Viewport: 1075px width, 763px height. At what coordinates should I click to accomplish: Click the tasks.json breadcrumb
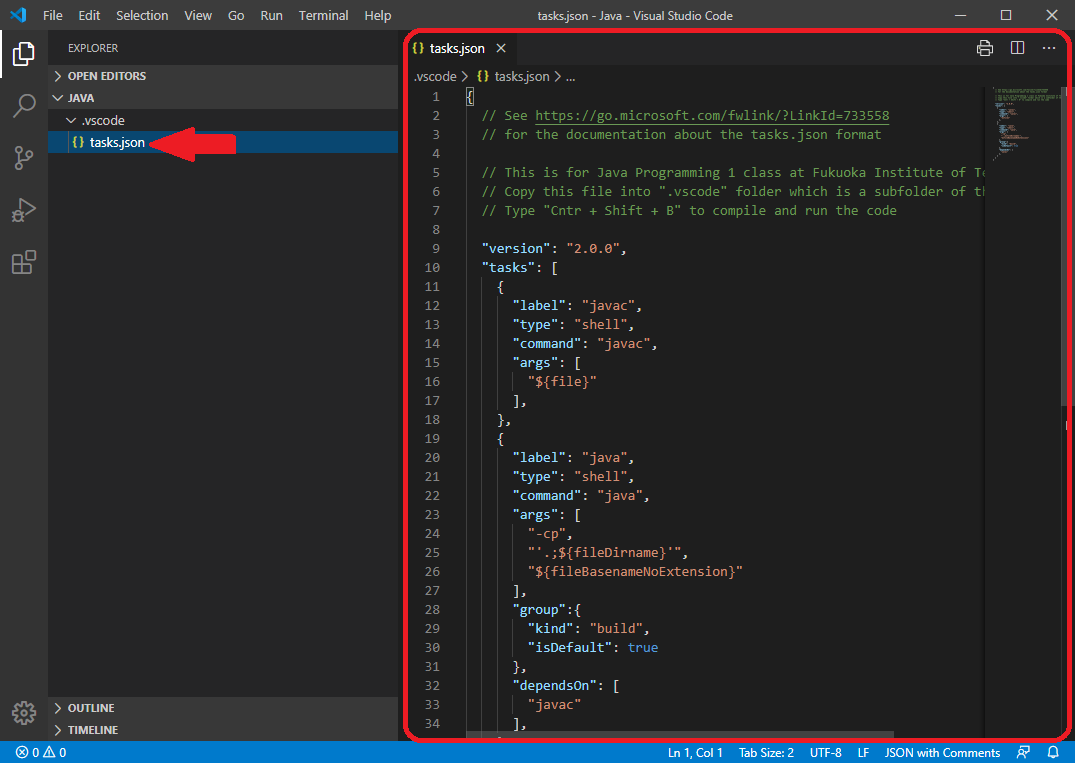click(x=513, y=76)
